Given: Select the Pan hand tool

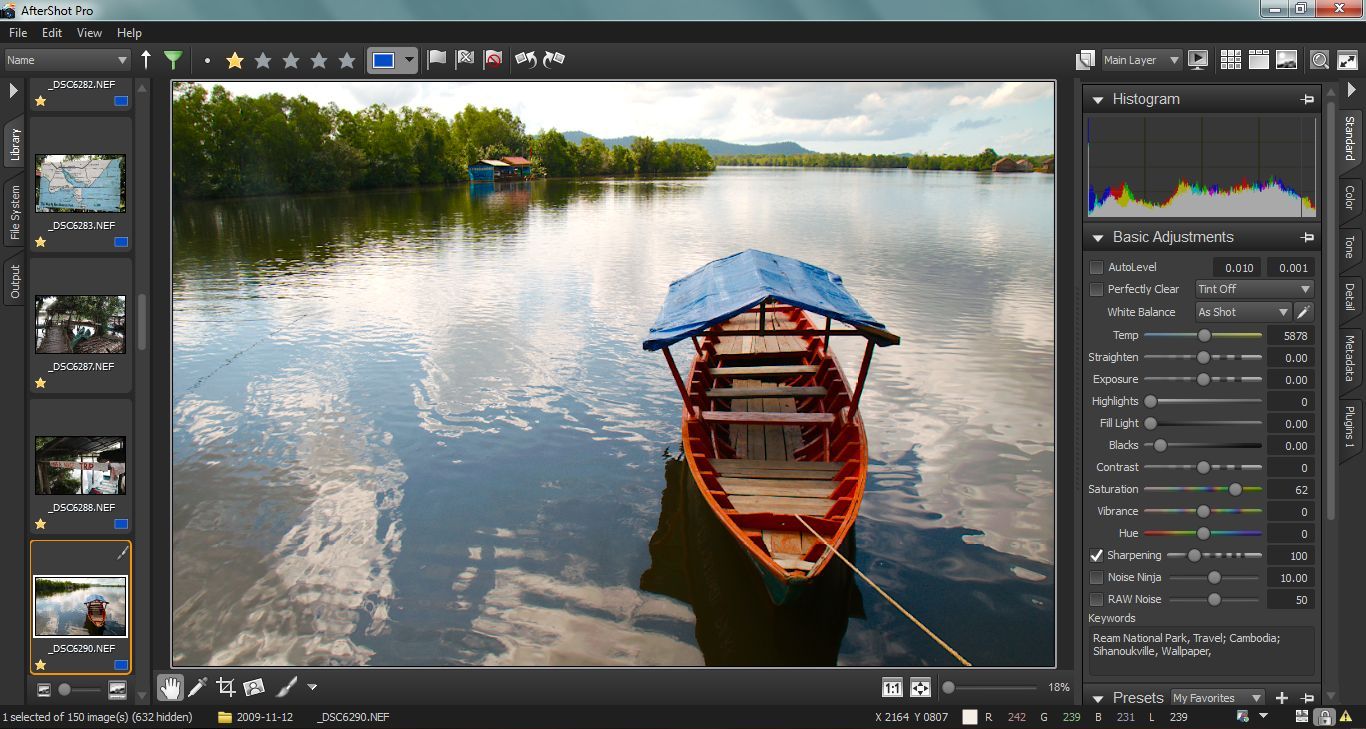Looking at the screenshot, I should (x=170, y=687).
